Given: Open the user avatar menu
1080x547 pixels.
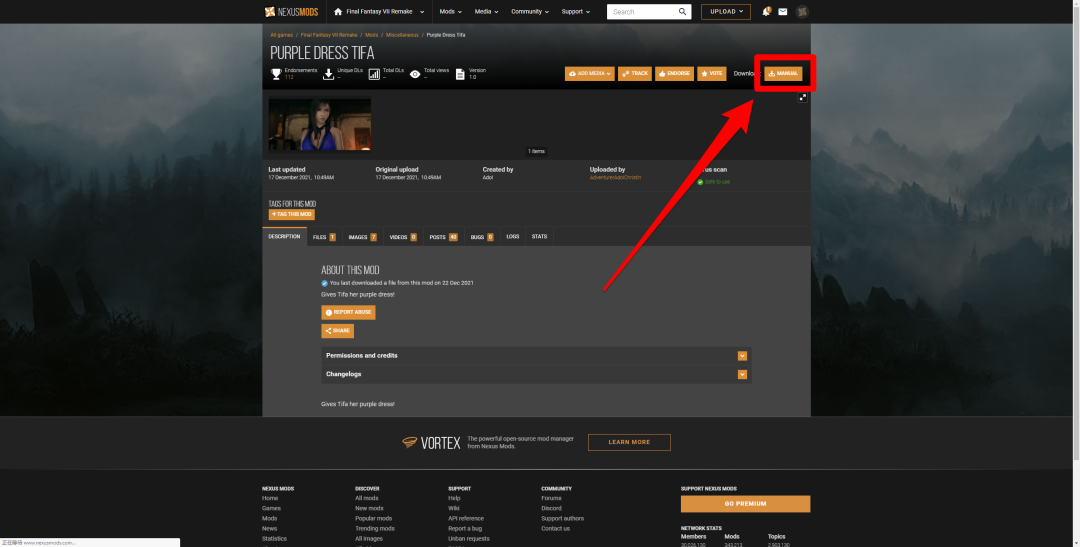Looking at the screenshot, I should pyautogui.click(x=802, y=12).
